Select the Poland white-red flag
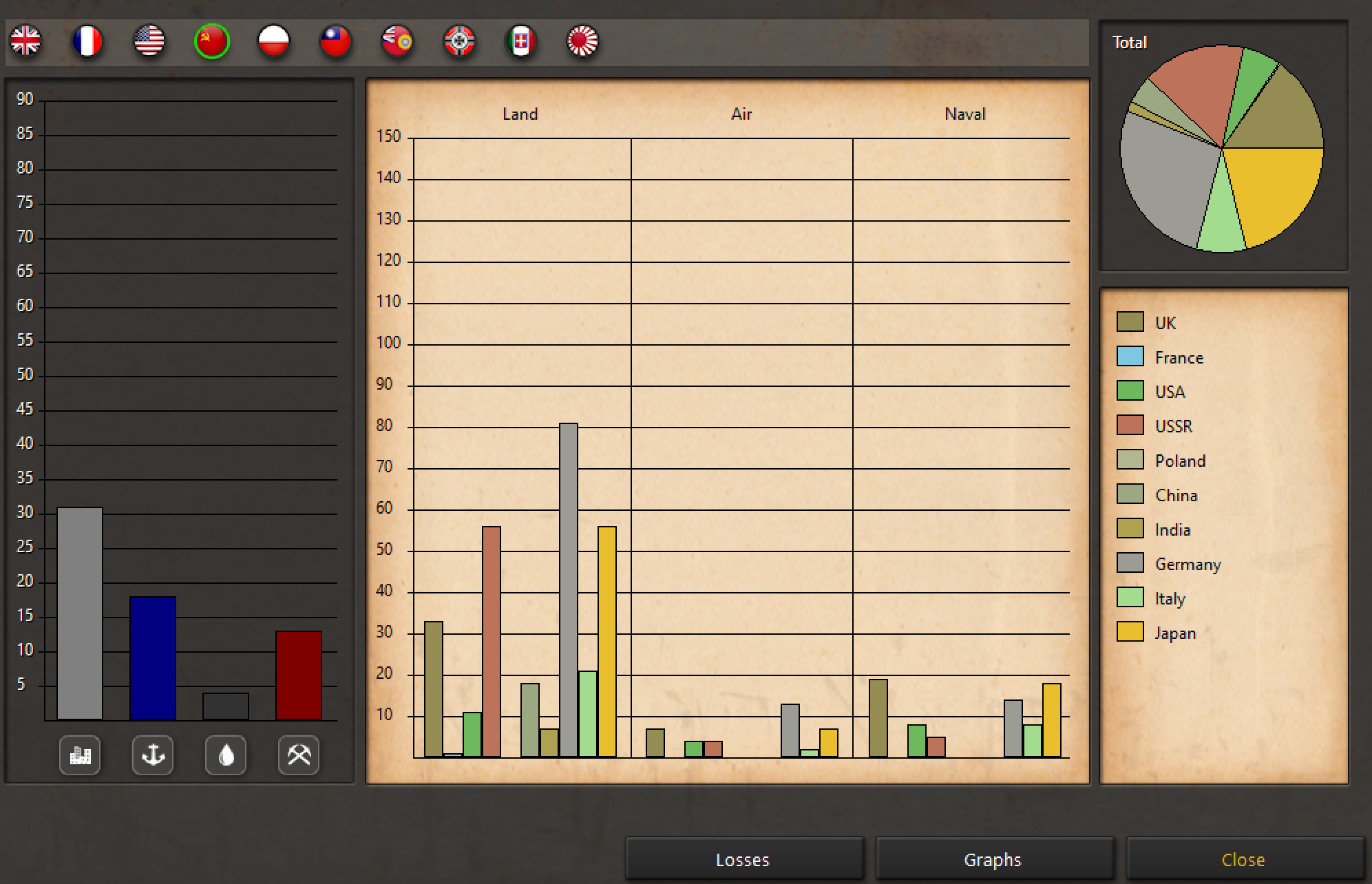1372x884 pixels. [x=273, y=41]
